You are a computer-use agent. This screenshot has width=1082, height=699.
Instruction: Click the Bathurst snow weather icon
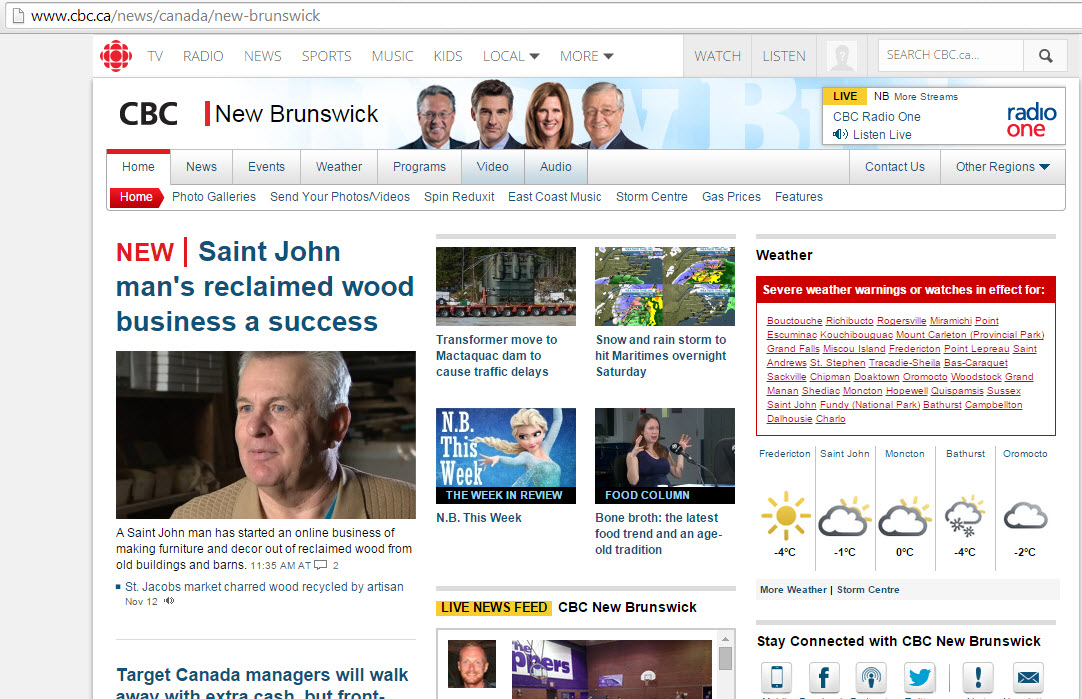point(965,516)
